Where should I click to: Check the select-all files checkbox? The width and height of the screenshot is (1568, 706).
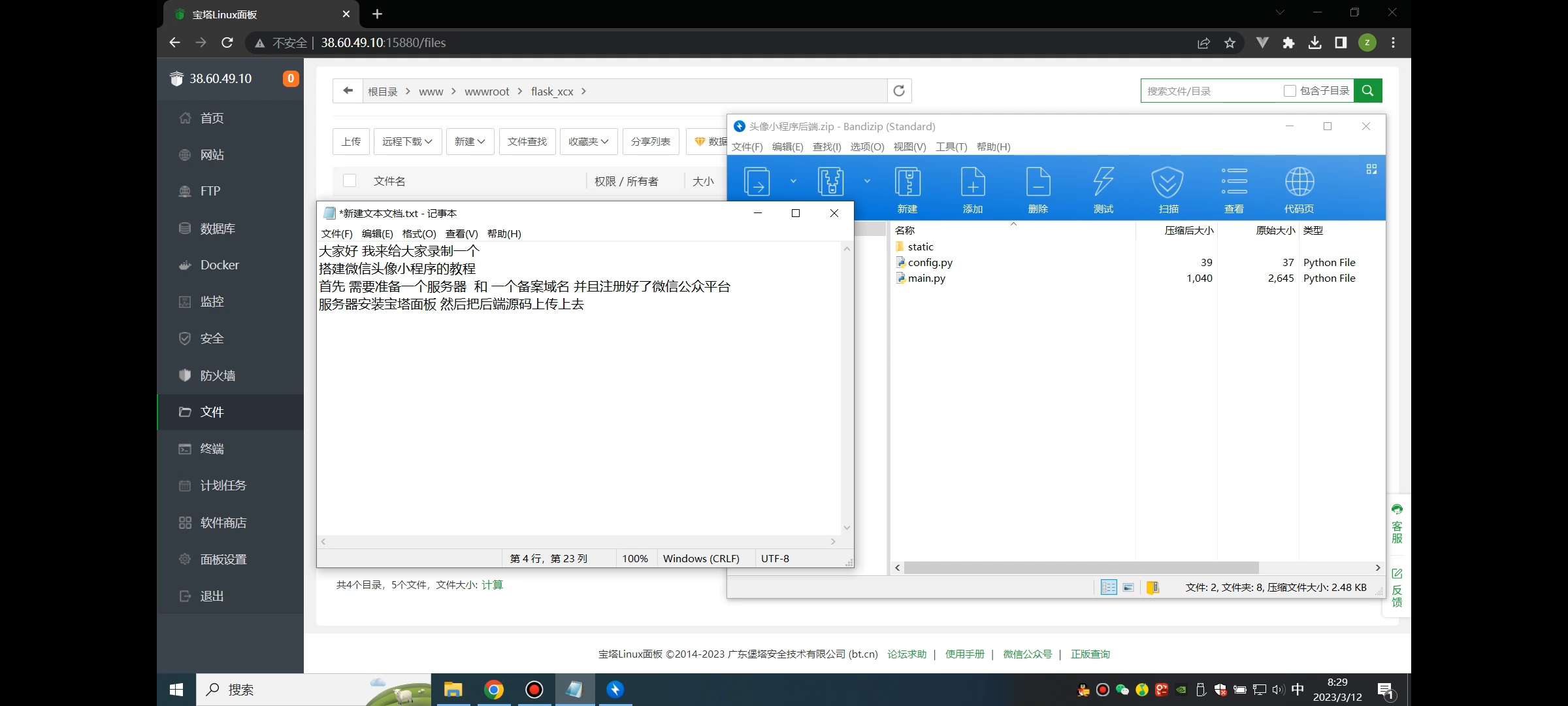pos(350,180)
